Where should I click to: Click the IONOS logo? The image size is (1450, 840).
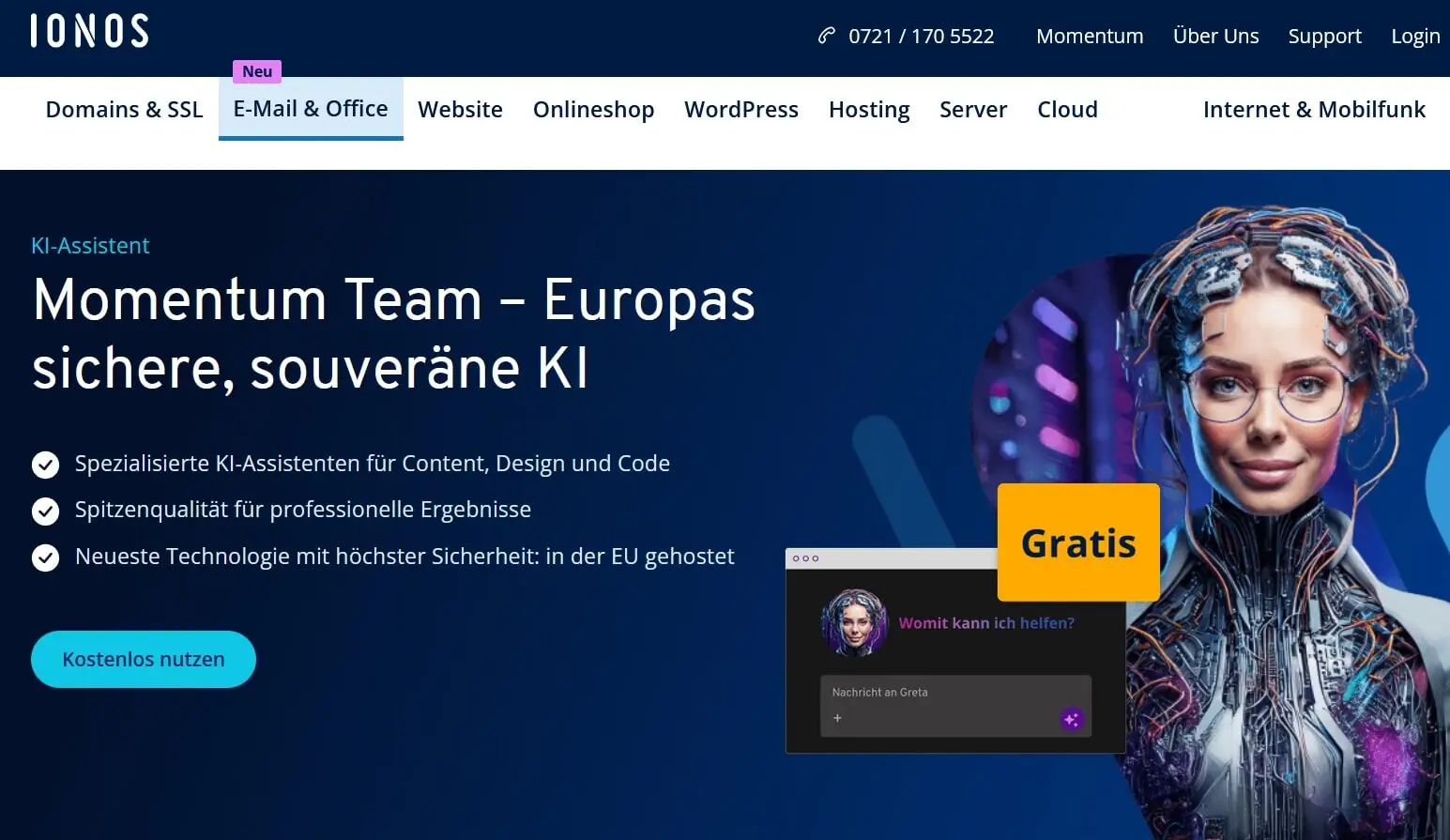pyautogui.click(x=87, y=29)
